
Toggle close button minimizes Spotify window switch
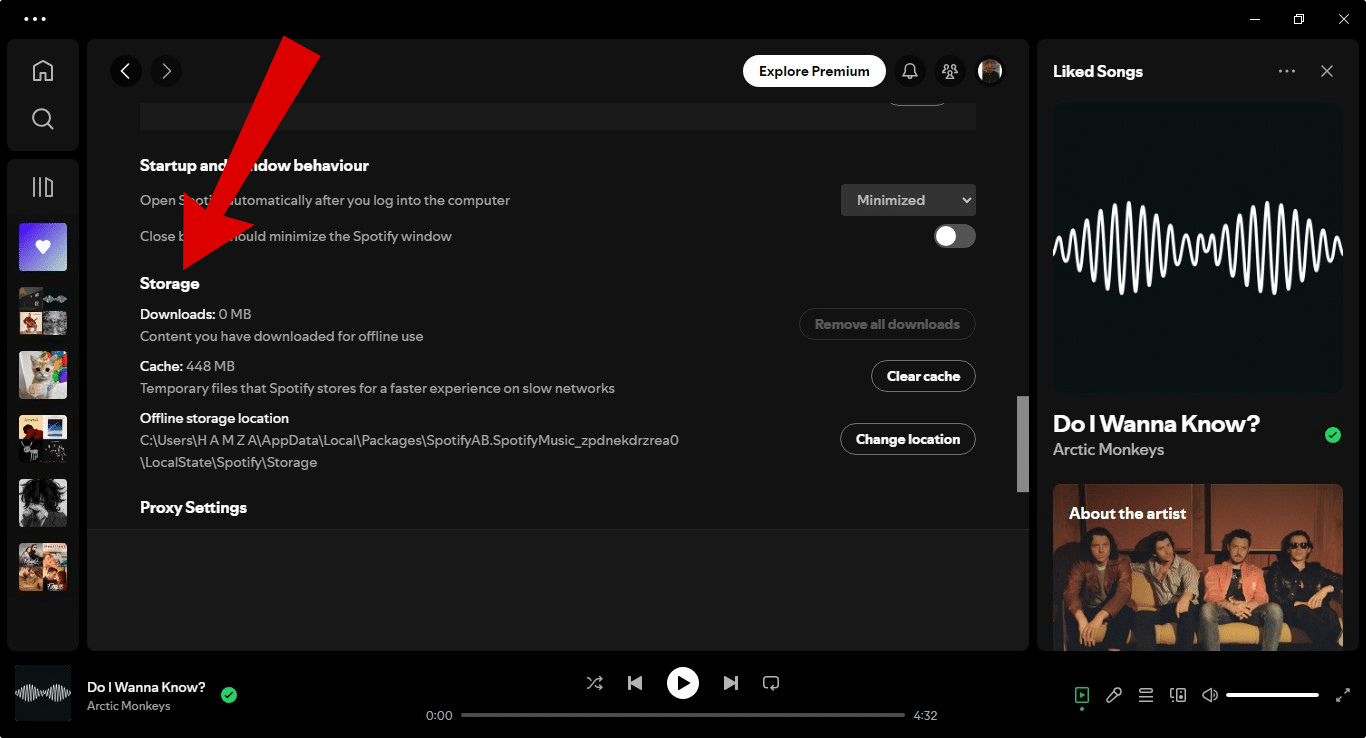tap(954, 236)
